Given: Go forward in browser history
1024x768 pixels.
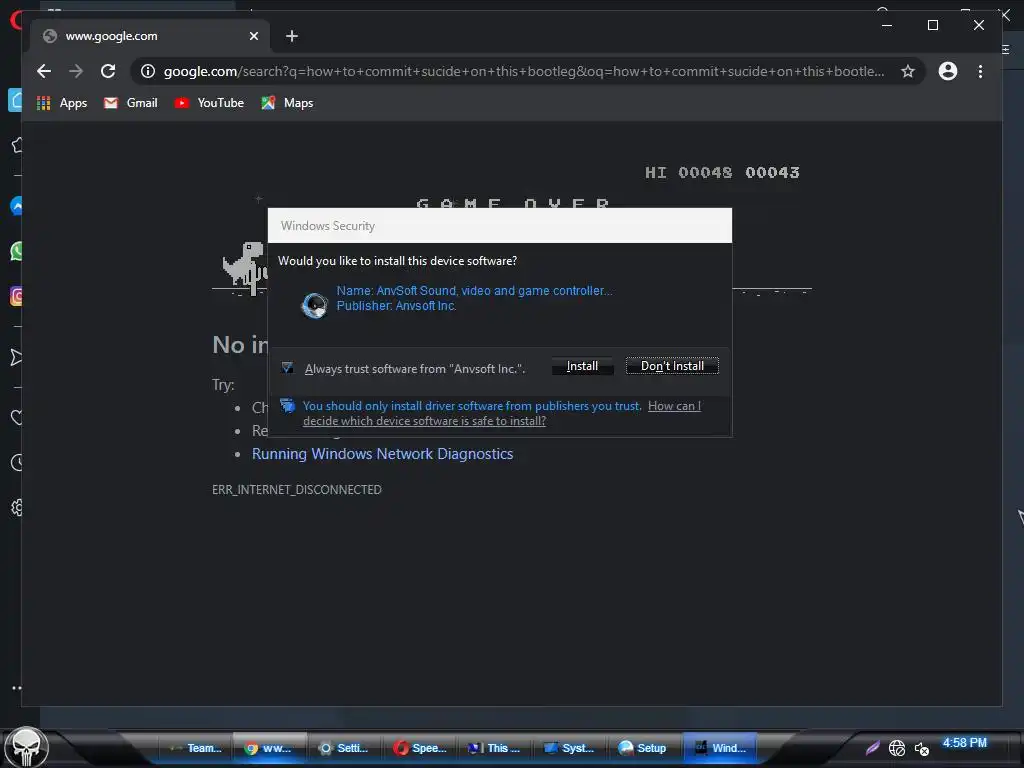Looking at the screenshot, I should [x=76, y=71].
